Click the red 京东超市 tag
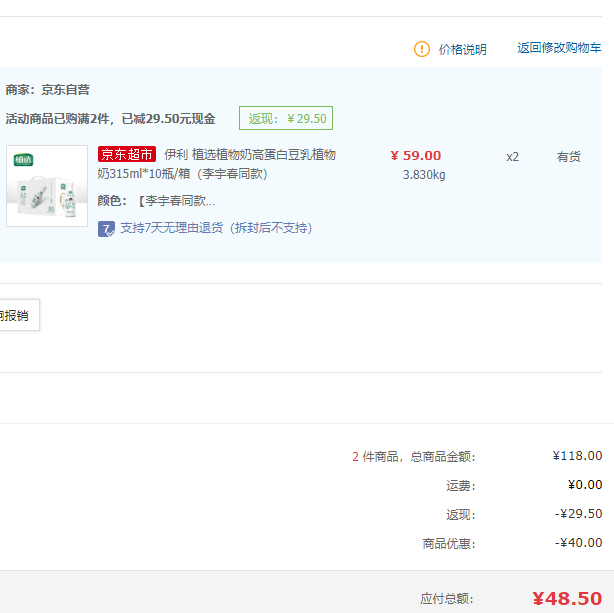This screenshot has width=614, height=613. pos(127,155)
